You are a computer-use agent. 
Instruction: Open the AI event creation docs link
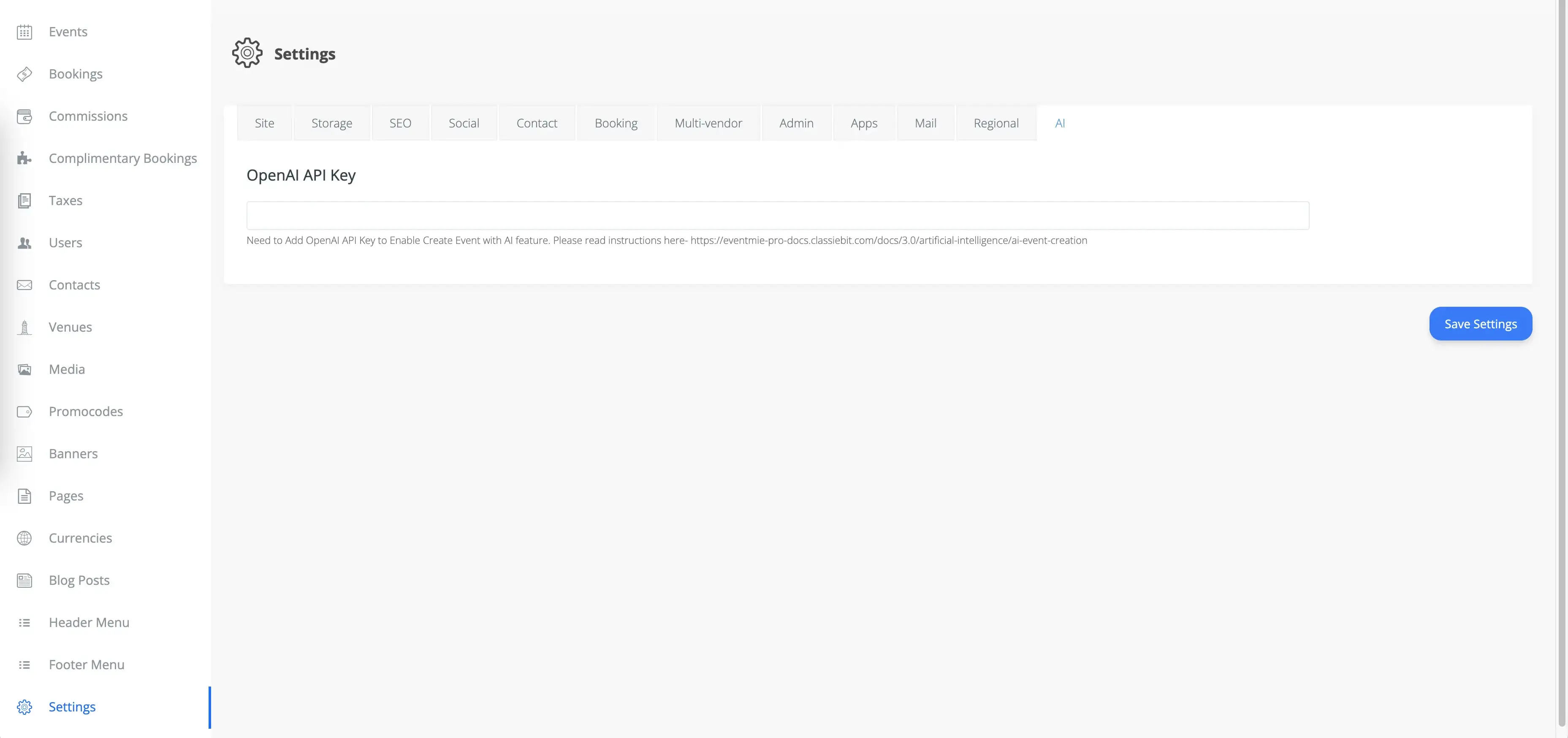pos(889,240)
